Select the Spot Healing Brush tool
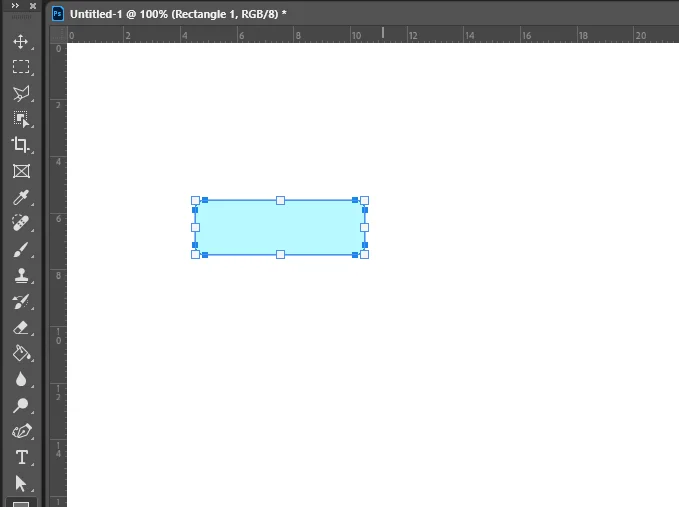679x507 pixels. click(21, 223)
